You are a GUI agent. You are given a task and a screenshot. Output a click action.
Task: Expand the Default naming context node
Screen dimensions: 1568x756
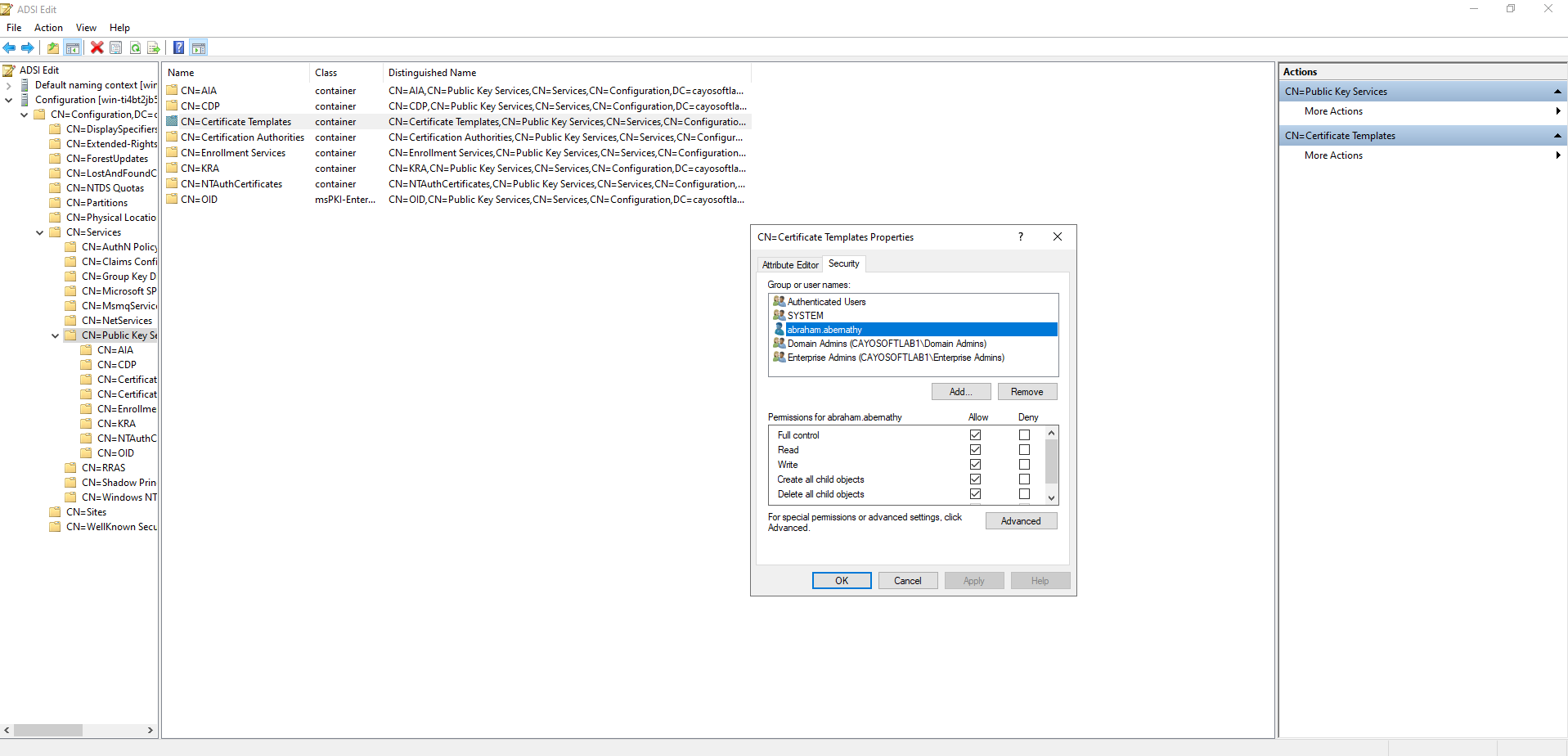pos(8,85)
